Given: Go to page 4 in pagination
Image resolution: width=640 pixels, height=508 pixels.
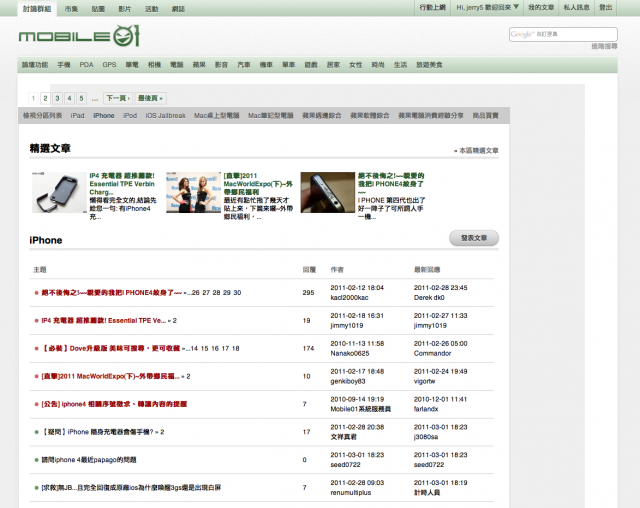Looking at the screenshot, I should (69, 98).
